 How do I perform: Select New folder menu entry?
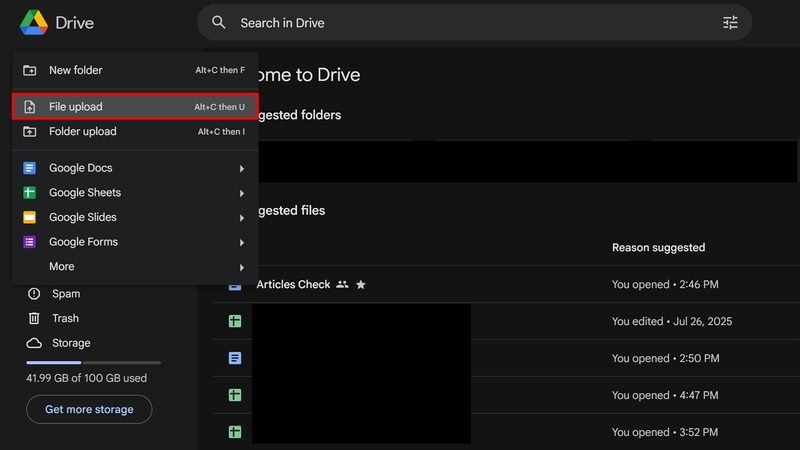click(135, 70)
